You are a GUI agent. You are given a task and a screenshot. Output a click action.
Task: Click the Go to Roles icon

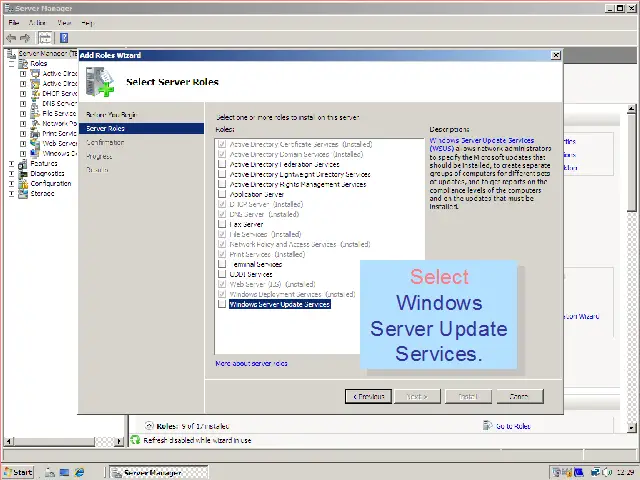(488, 426)
